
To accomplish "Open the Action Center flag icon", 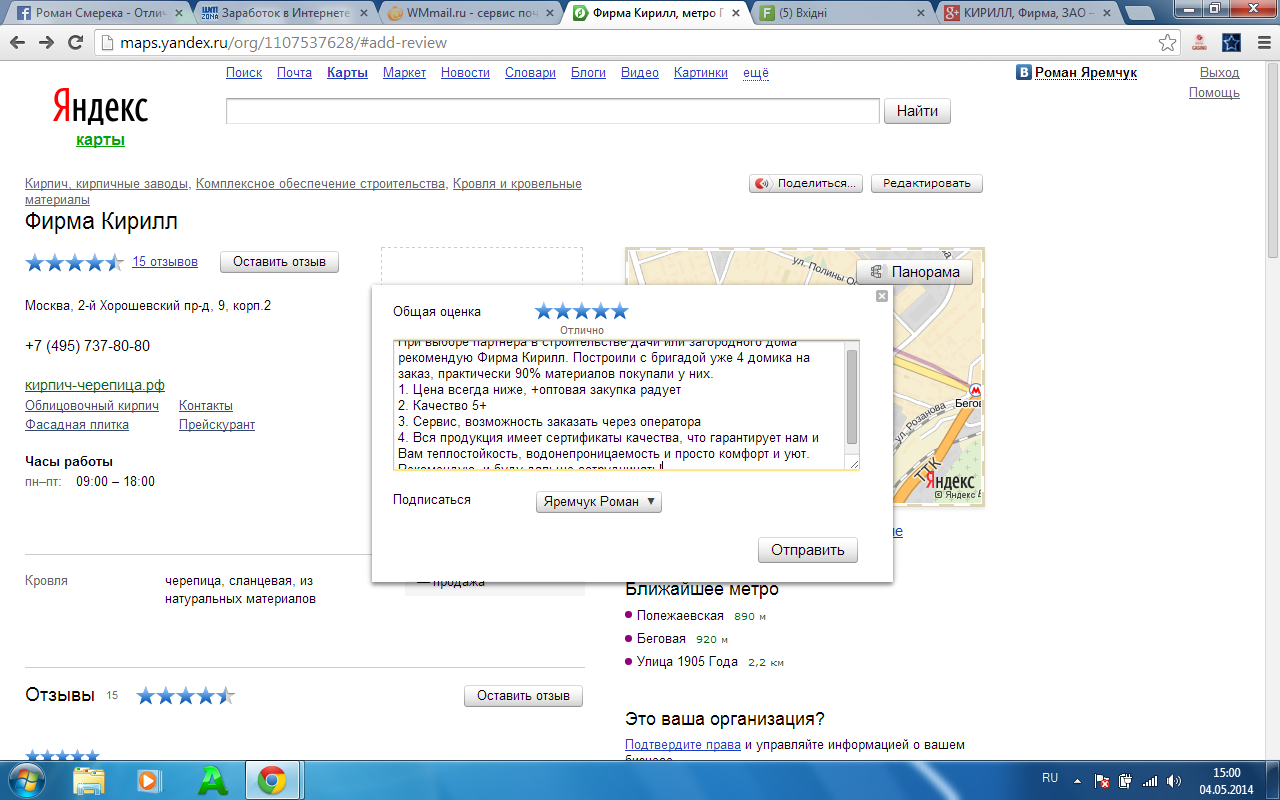I will point(1102,780).
